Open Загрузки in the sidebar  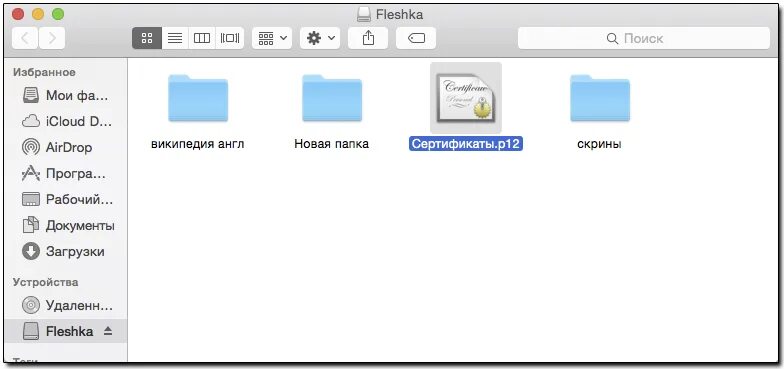pos(66,251)
